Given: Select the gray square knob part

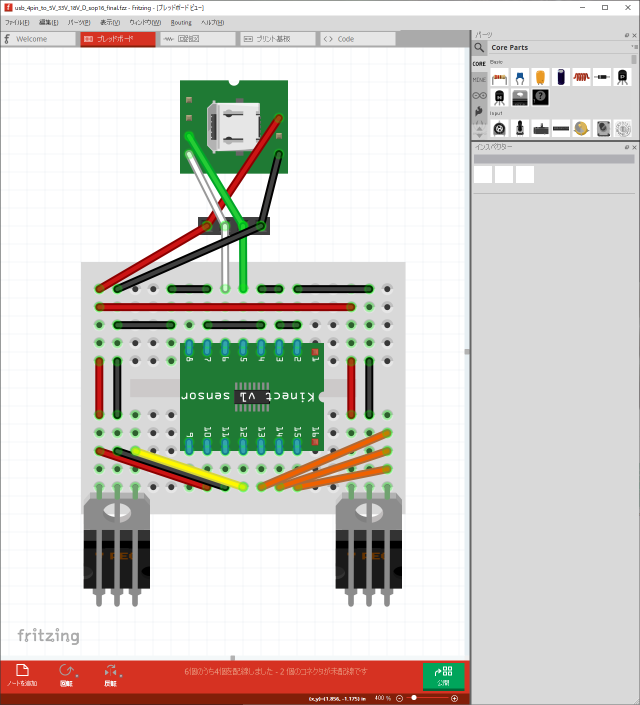Looking at the screenshot, I should [603, 129].
